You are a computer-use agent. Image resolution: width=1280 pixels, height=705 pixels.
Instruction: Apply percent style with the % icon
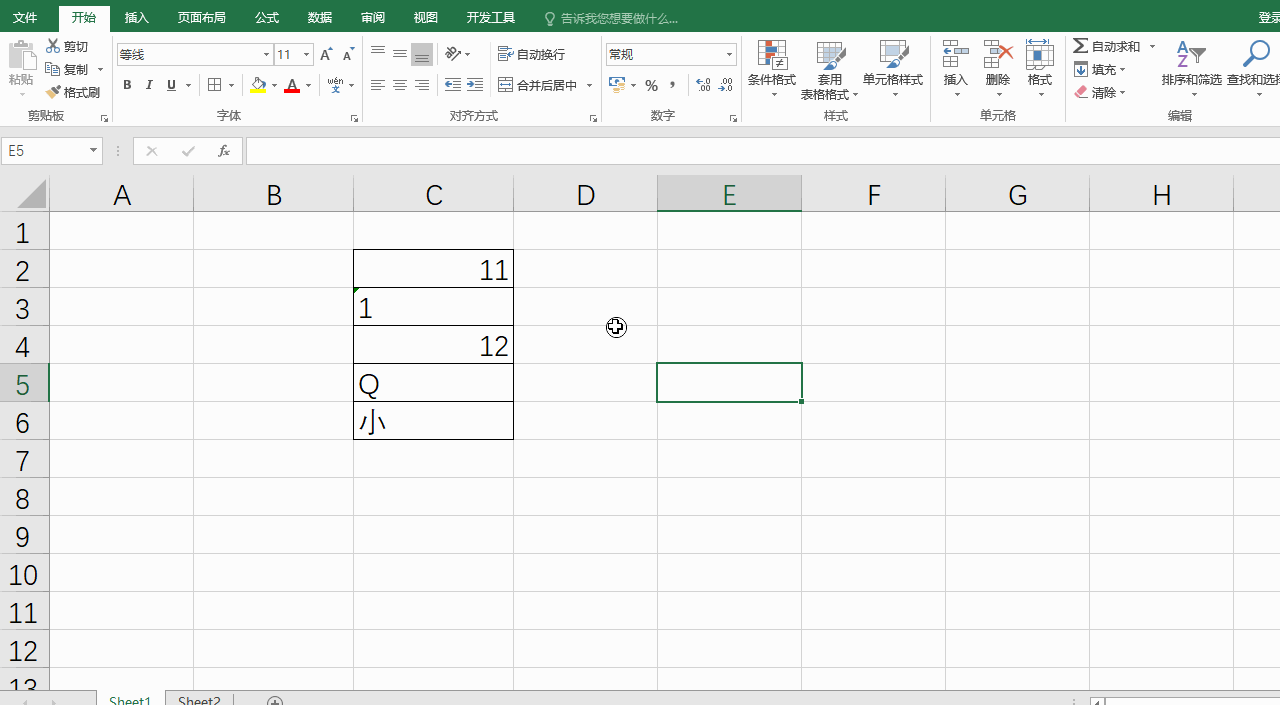(x=651, y=86)
